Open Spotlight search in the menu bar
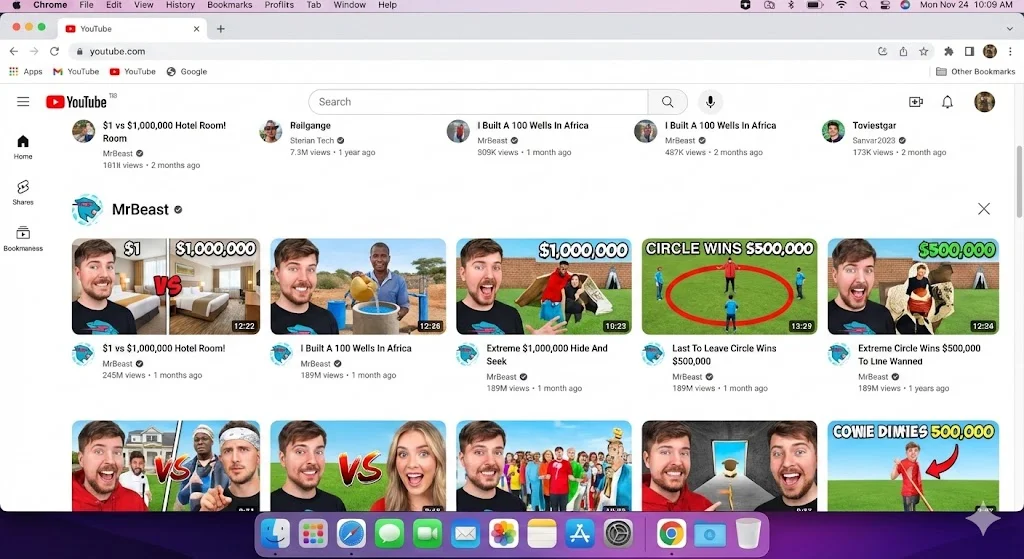Viewport: 1024px width, 559px height. tap(863, 5)
